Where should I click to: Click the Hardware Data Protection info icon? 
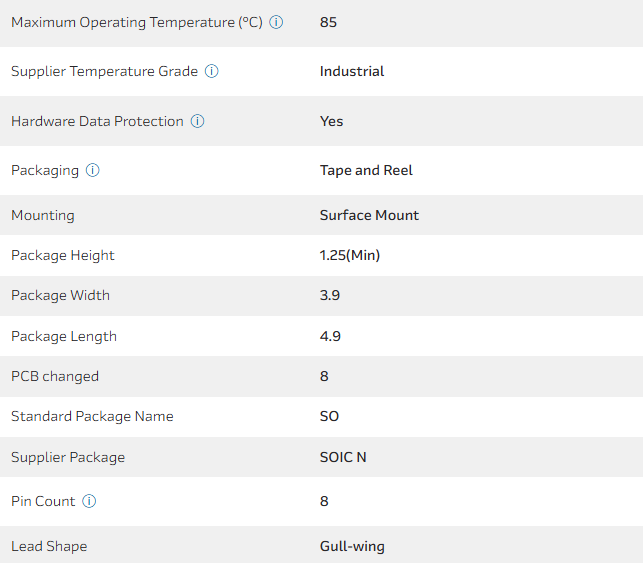(x=198, y=121)
